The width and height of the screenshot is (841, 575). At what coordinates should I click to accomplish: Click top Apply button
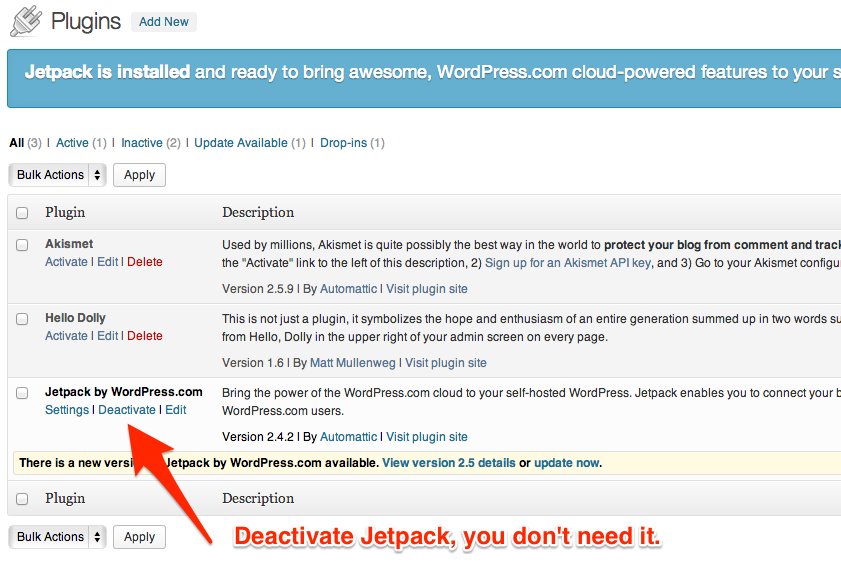[139, 175]
